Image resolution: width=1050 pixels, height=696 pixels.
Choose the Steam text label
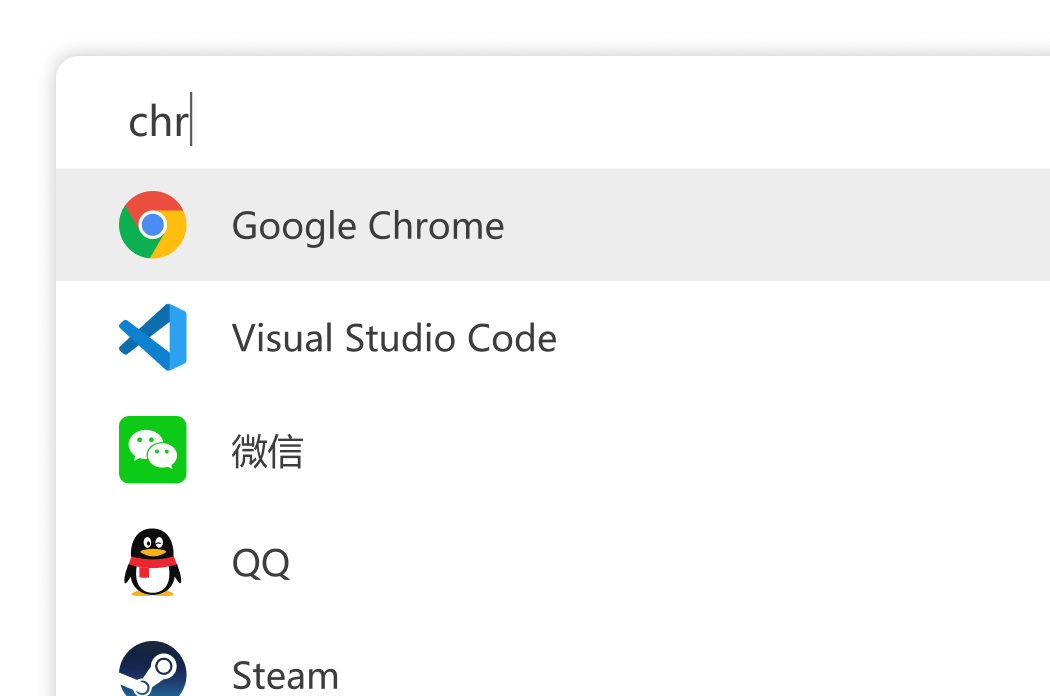[285, 675]
